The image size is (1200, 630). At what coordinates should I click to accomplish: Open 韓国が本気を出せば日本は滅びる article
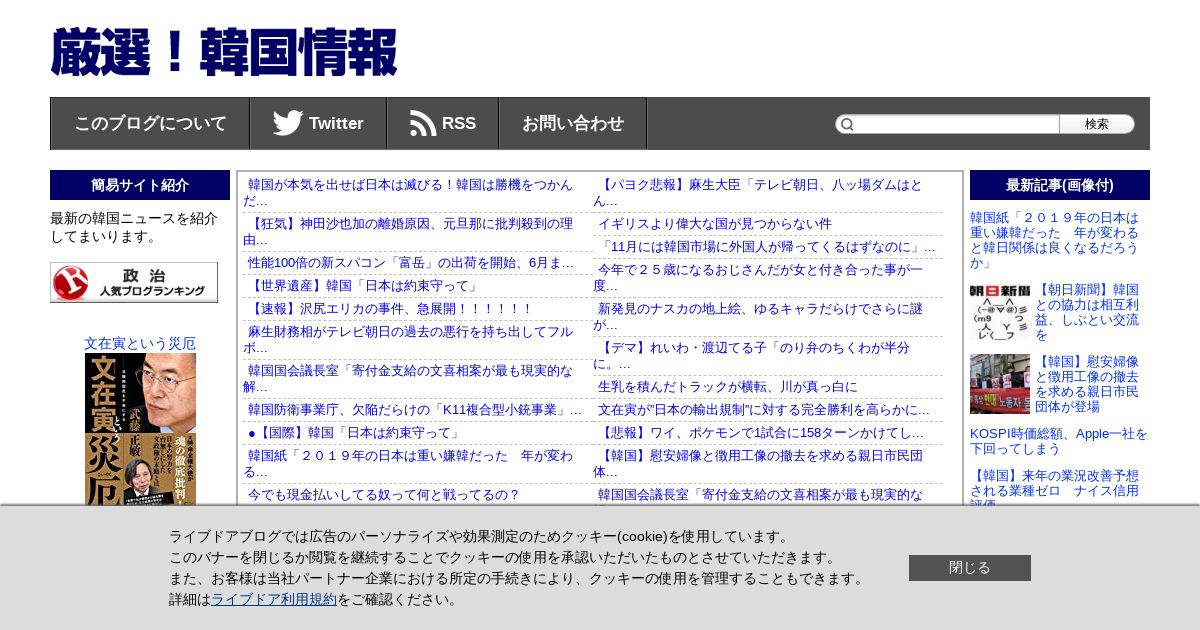pos(410,193)
